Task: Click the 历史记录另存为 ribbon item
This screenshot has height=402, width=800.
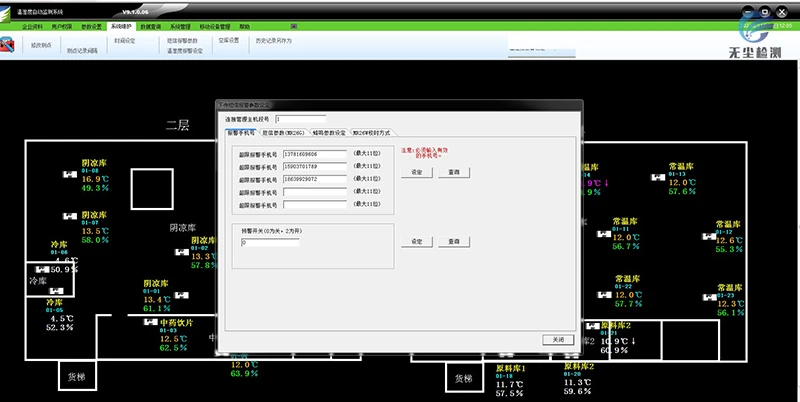Action: pos(273,41)
